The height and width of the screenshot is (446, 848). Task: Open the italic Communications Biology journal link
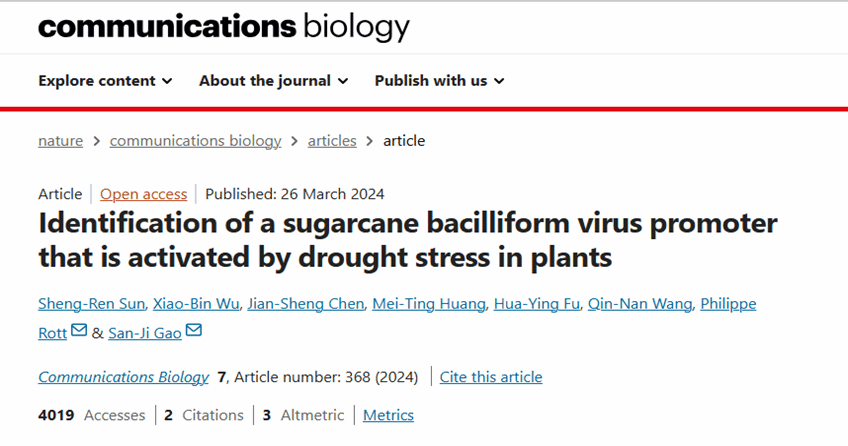coord(123,377)
